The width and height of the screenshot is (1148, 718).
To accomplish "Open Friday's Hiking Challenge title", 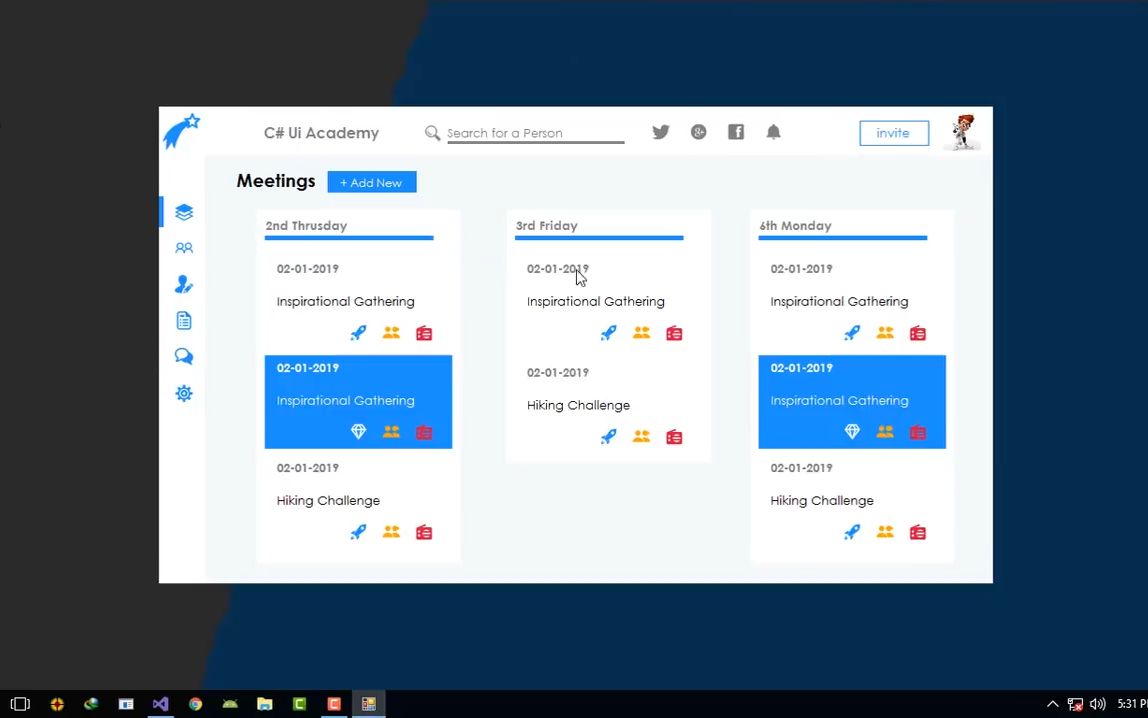I will click(578, 405).
